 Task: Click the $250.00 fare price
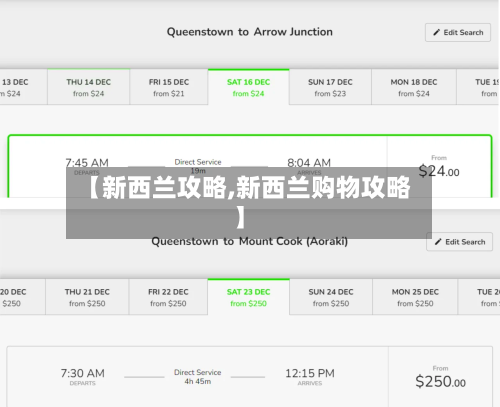click(x=440, y=382)
